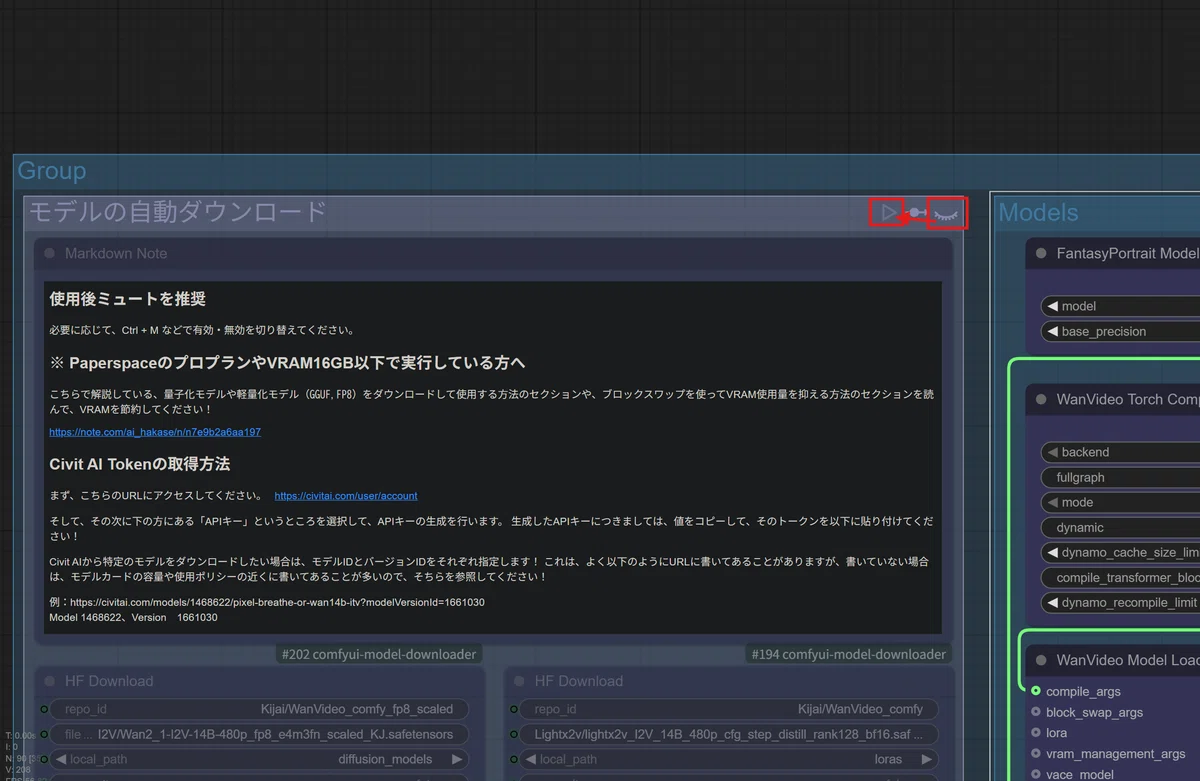The image size is (1200, 781).
Task: Toggle the compile_transformer_blocks option
Action: (x=1120, y=577)
